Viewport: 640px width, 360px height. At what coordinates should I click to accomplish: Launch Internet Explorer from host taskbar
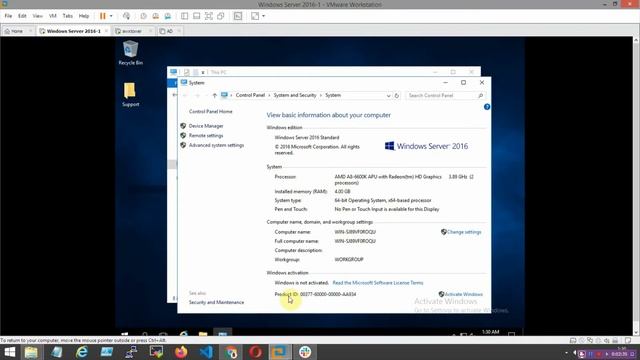(82, 352)
